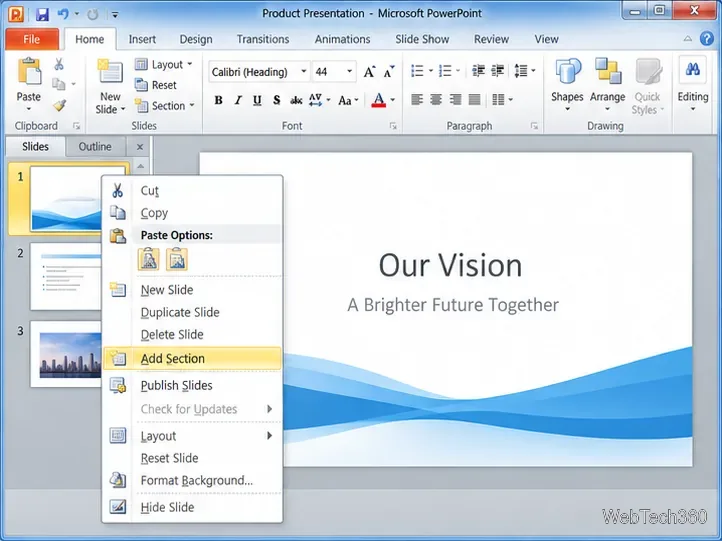Open the Paragraph dialog launcher
722x541 pixels.
[x=534, y=126]
